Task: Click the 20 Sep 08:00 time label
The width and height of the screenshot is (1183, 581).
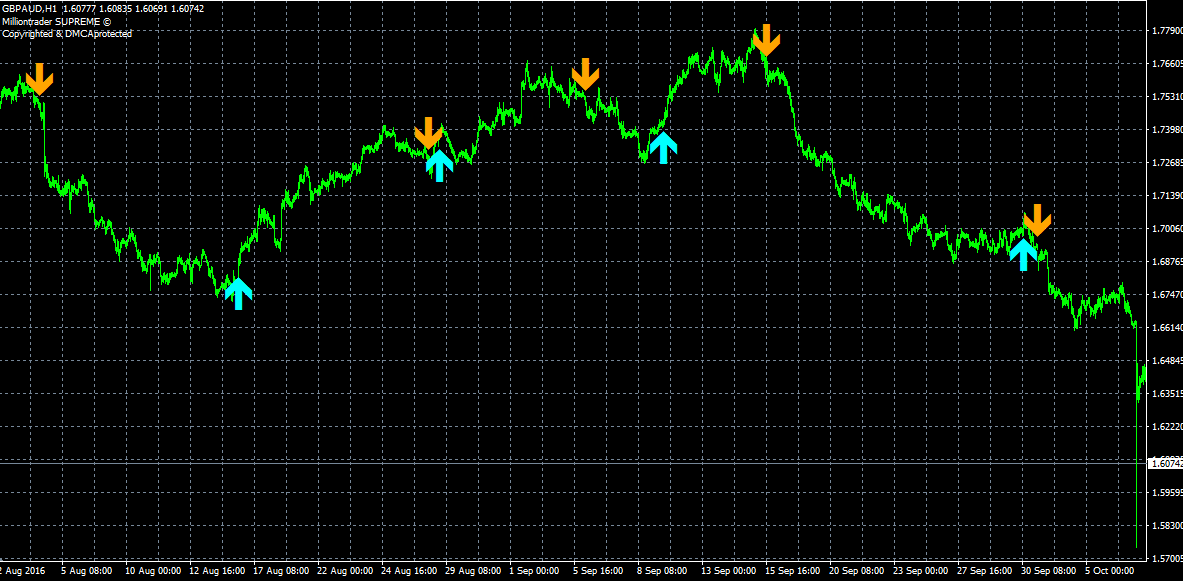Action: click(858, 571)
